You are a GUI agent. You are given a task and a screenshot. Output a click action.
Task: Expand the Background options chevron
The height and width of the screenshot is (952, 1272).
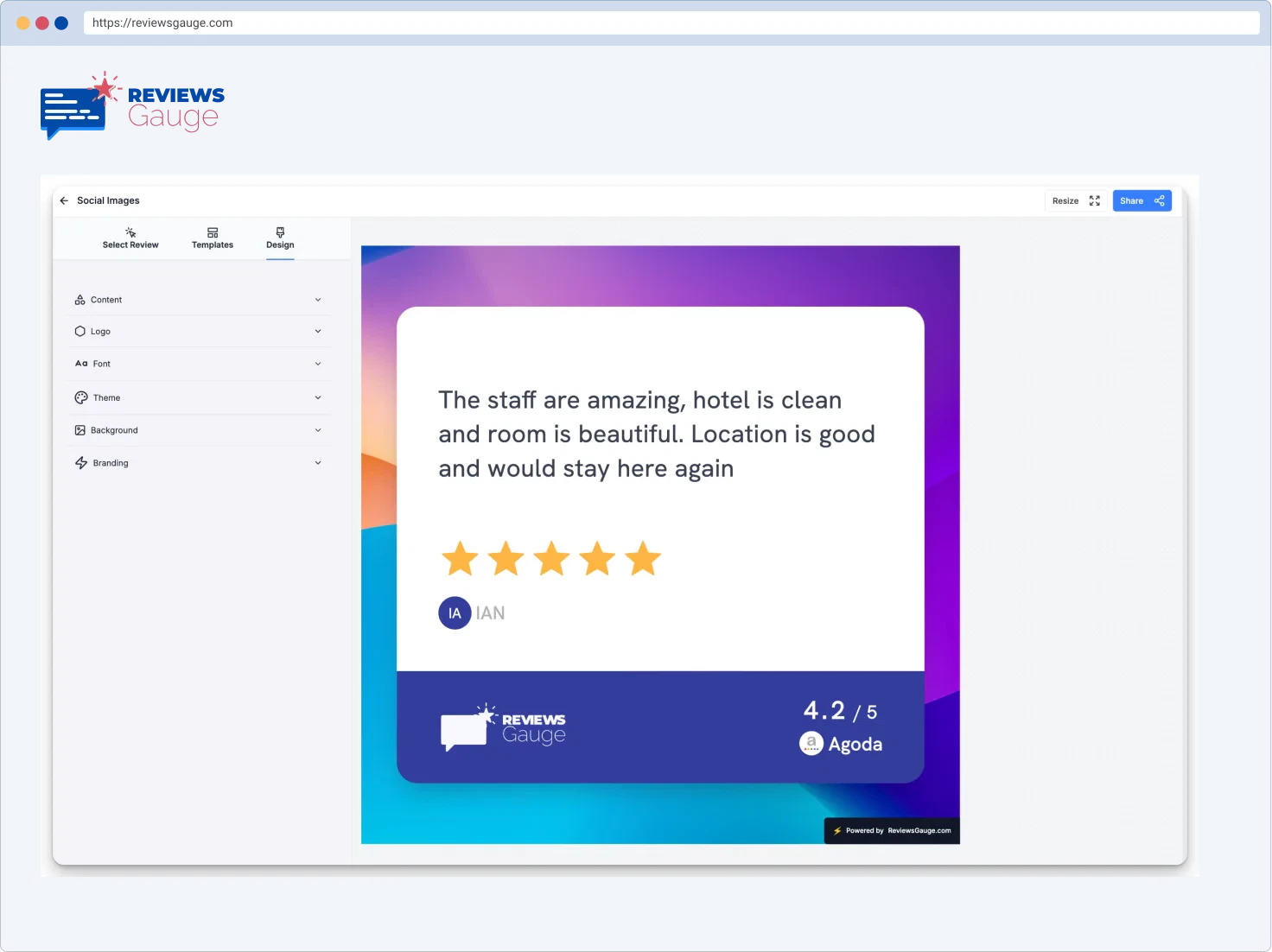pos(318,430)
